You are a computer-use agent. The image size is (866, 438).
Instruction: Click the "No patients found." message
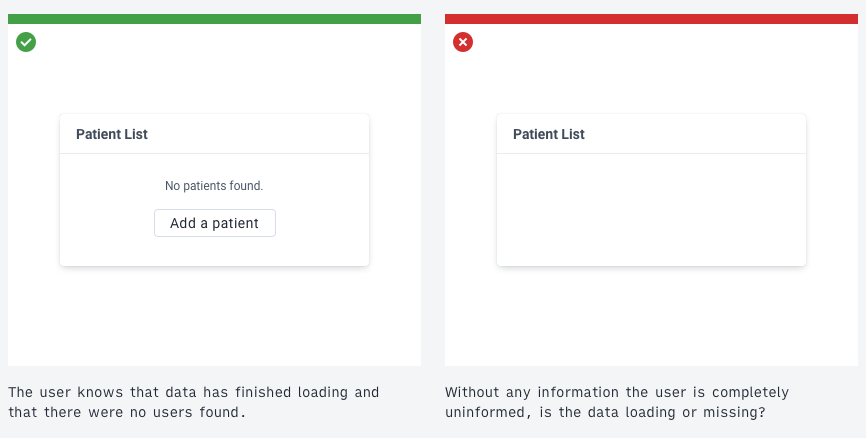[214, 186]
